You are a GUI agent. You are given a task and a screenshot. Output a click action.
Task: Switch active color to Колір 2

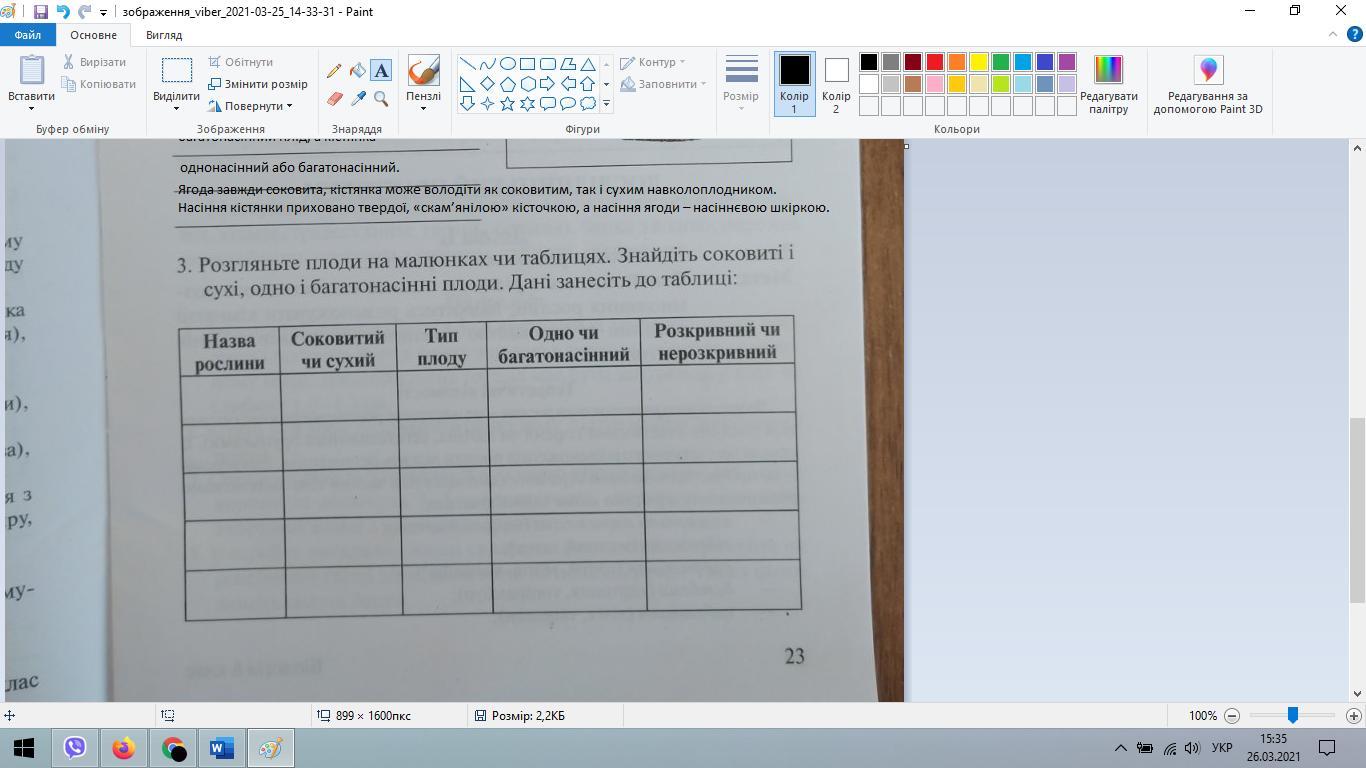coord(836,84)
